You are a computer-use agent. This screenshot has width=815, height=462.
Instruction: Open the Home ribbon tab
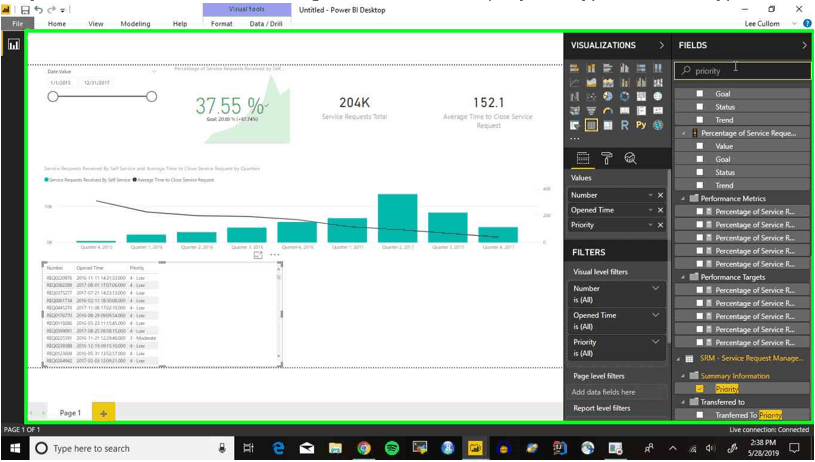(57, 24)
